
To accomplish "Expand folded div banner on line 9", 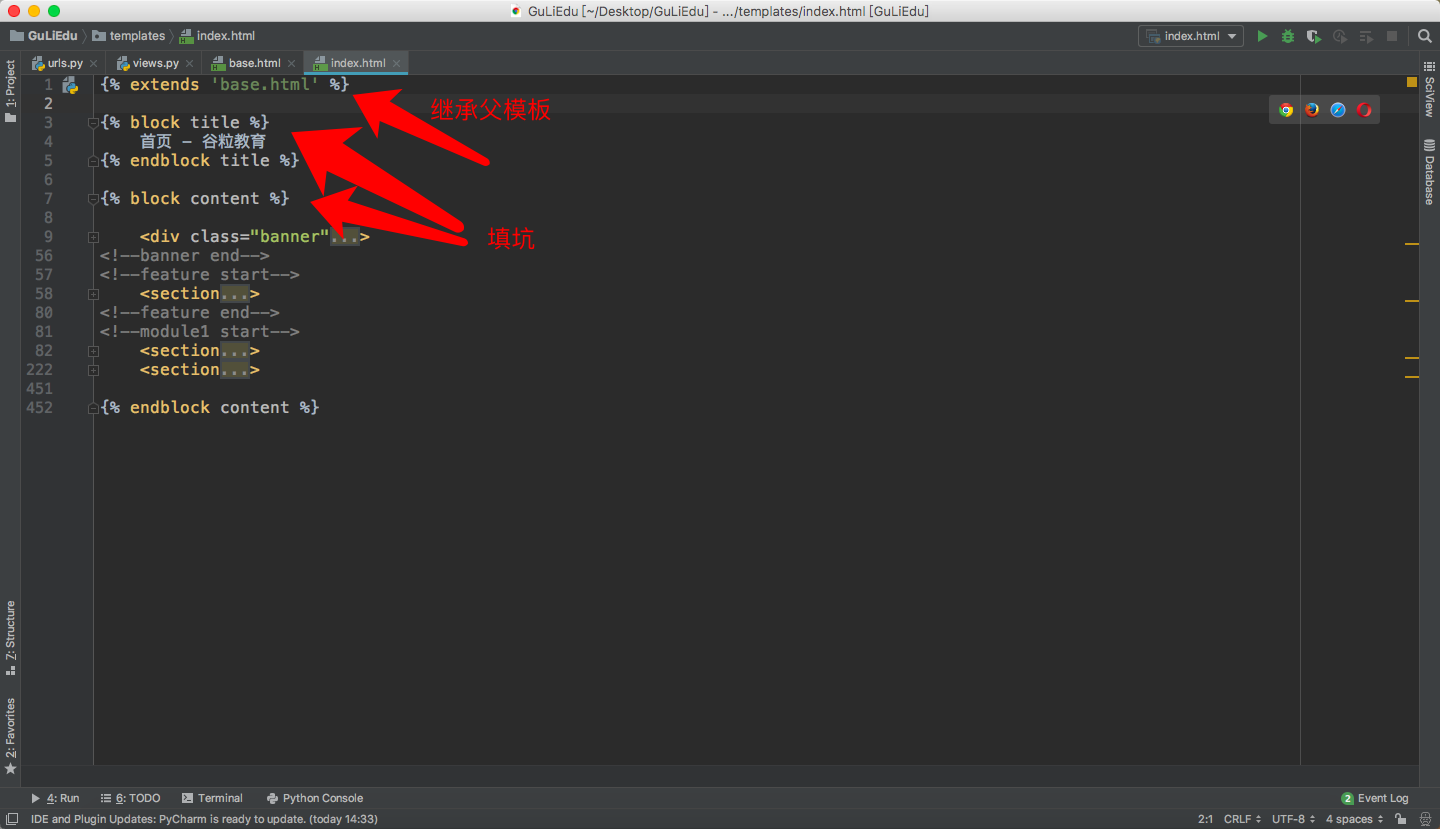I will [93, 237].
